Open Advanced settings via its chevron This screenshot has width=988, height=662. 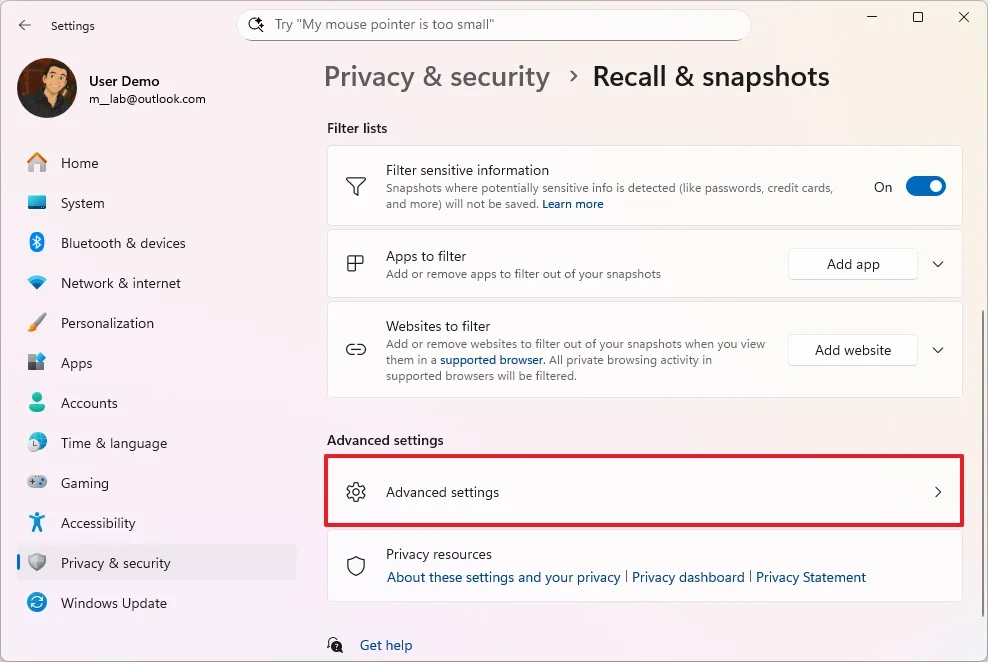point(938,492)
